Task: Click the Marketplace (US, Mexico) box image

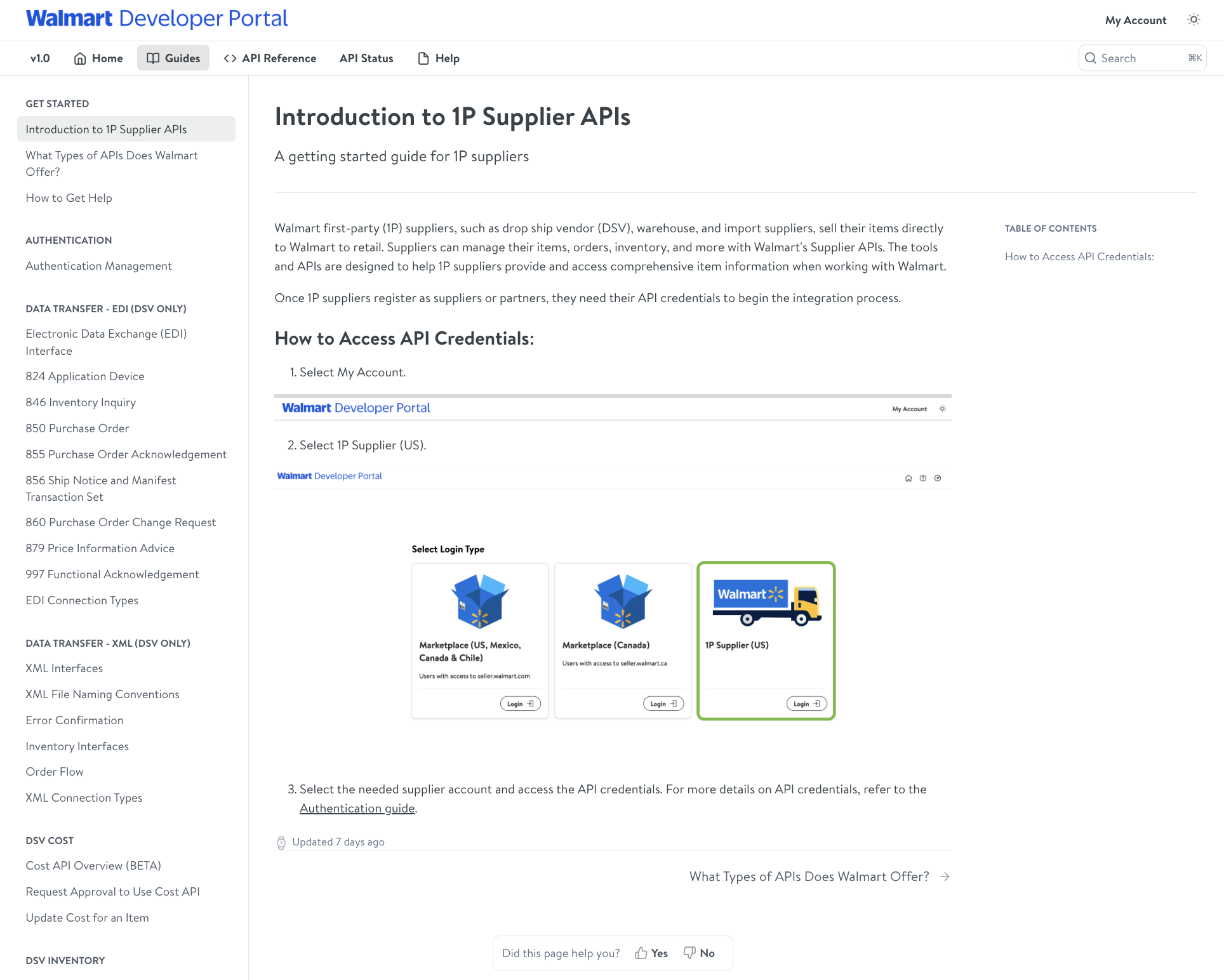Action: pyautogui.click(x=480, y=601)
